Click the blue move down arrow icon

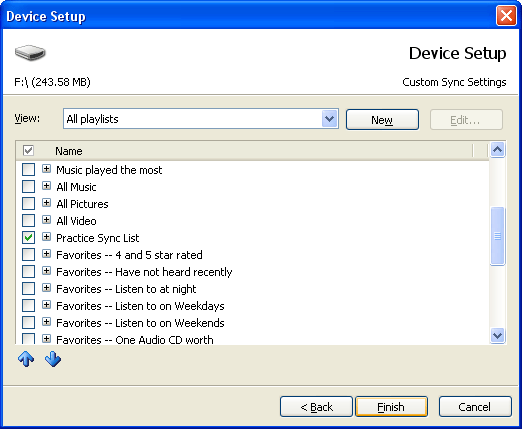point(53,359)
